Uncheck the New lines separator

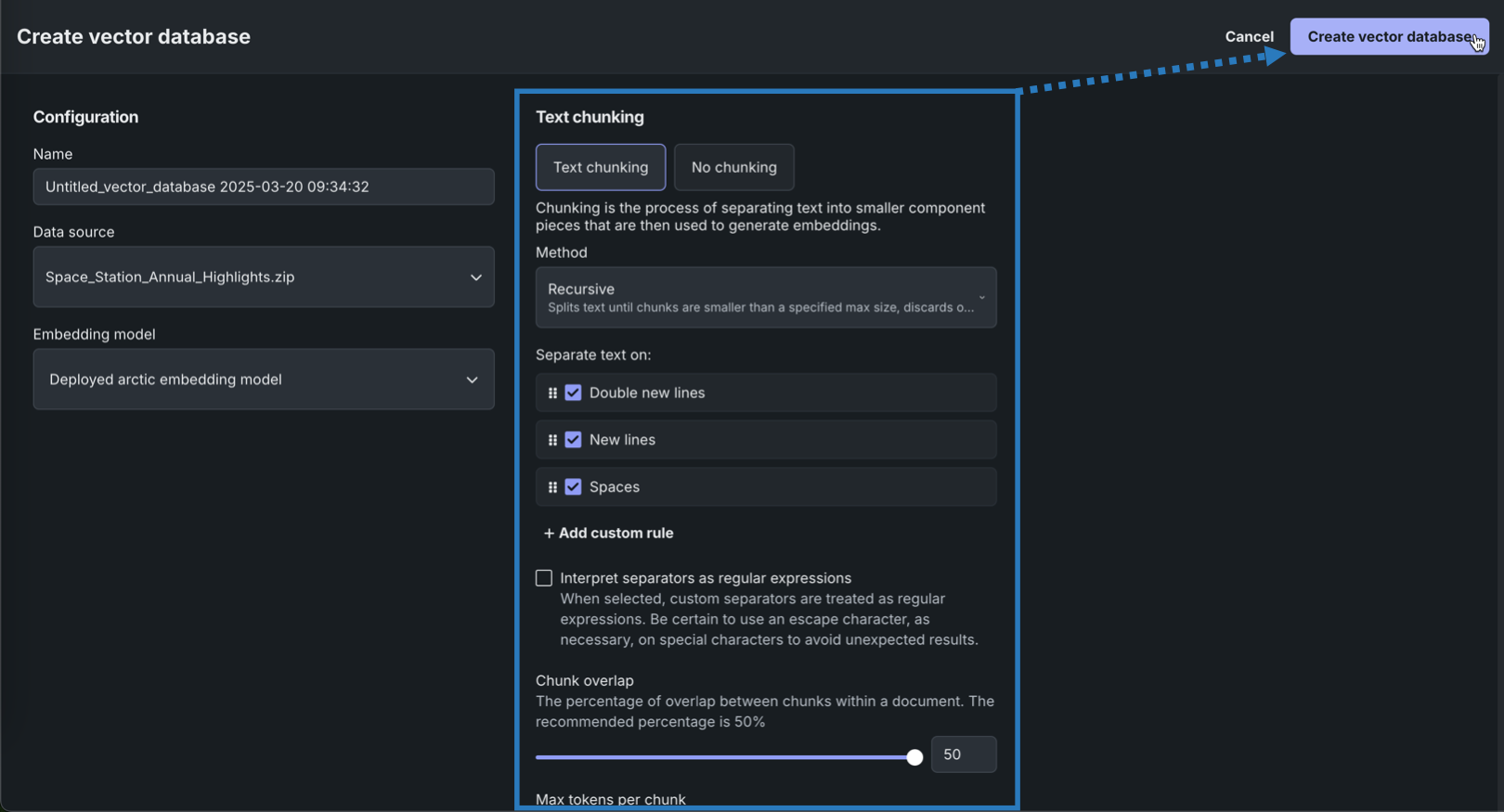point(573,440)
